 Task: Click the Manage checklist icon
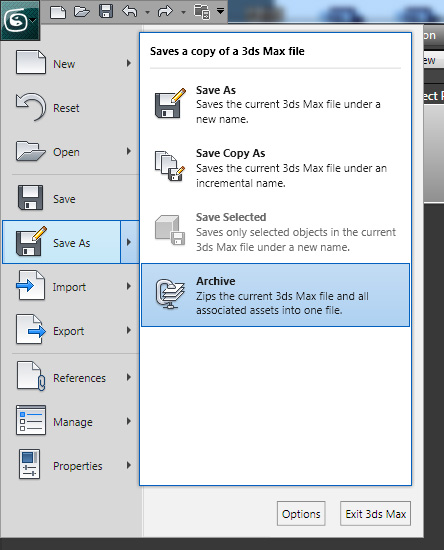coord(31,420)
